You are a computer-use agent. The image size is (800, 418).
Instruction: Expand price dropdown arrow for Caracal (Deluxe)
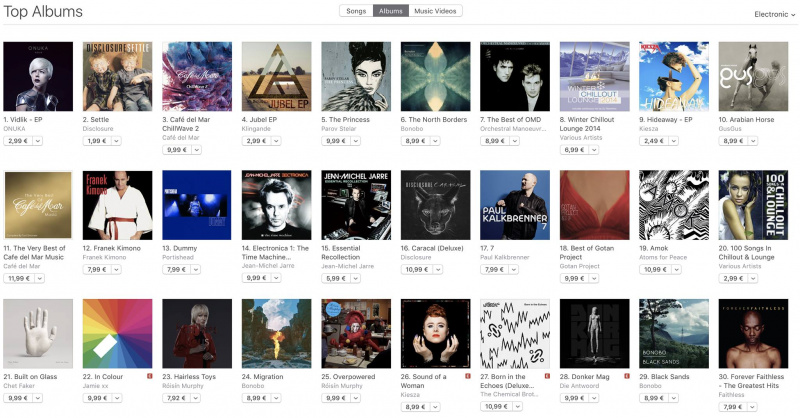[x=437, y=269]
